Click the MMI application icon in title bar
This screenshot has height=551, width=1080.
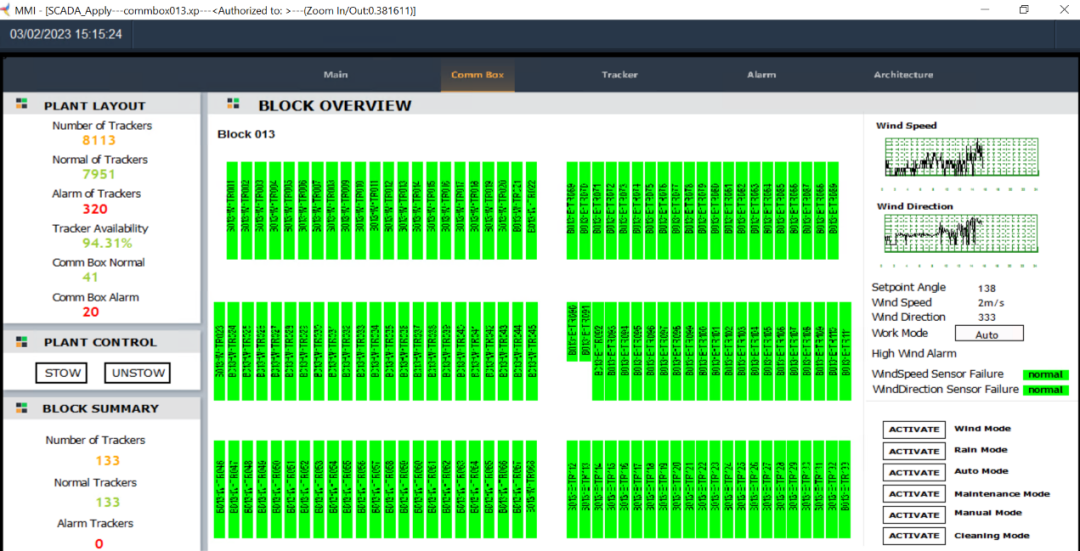tap(8, 9)
